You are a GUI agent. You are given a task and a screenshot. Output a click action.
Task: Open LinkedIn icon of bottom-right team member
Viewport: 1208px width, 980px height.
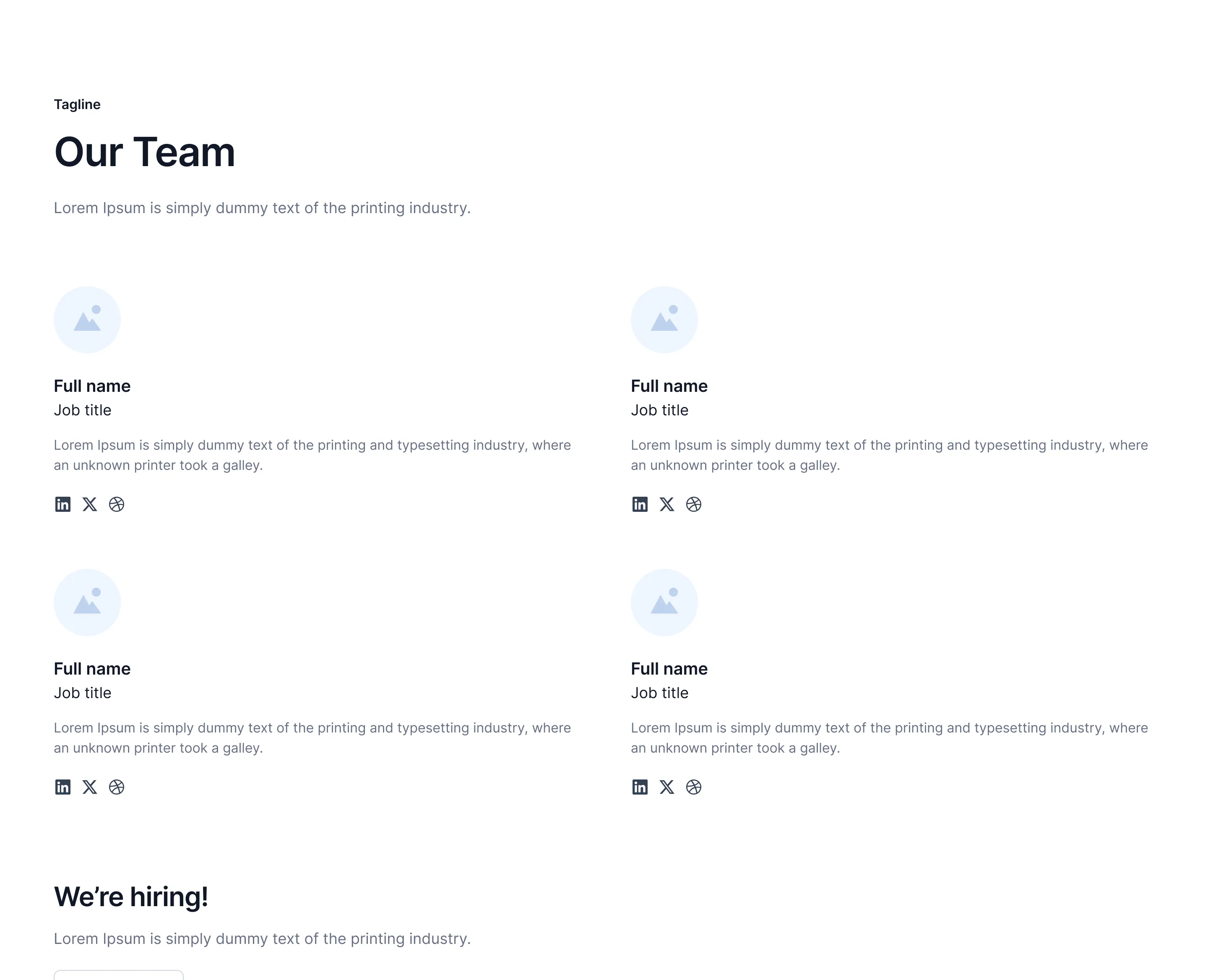pos(640,787)
